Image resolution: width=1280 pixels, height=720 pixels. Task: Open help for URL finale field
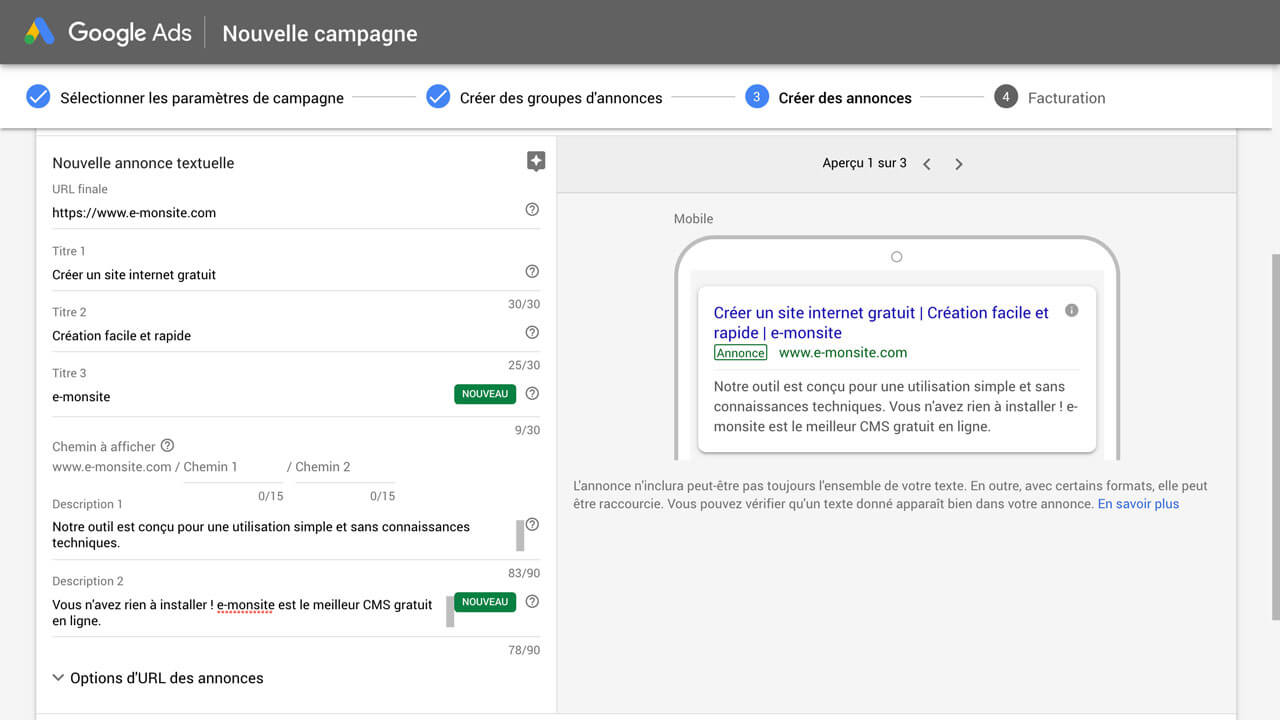532,209
